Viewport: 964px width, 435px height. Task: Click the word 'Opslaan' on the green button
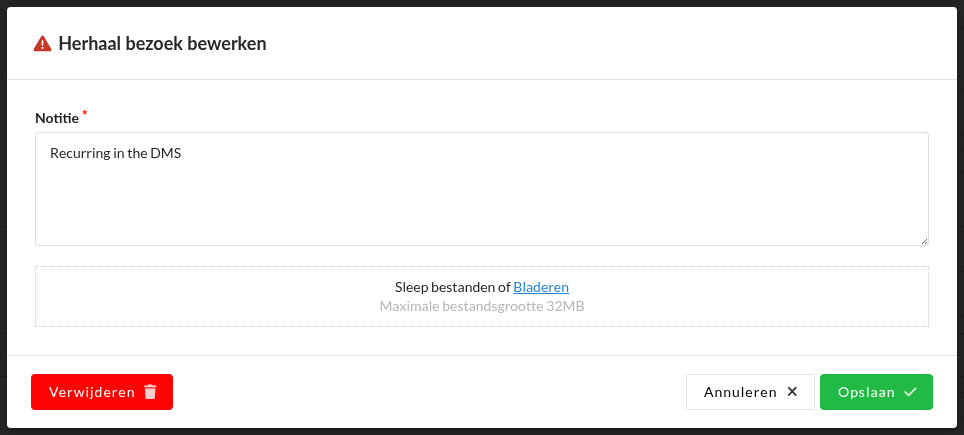866,392
